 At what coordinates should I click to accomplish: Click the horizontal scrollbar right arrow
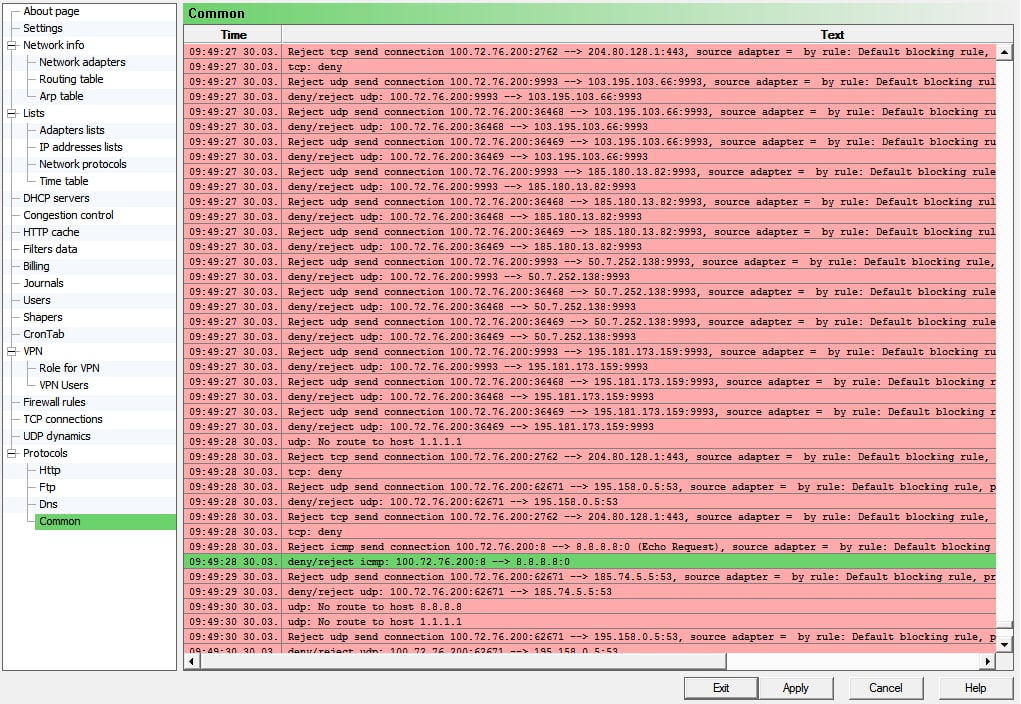pos(988,661)
